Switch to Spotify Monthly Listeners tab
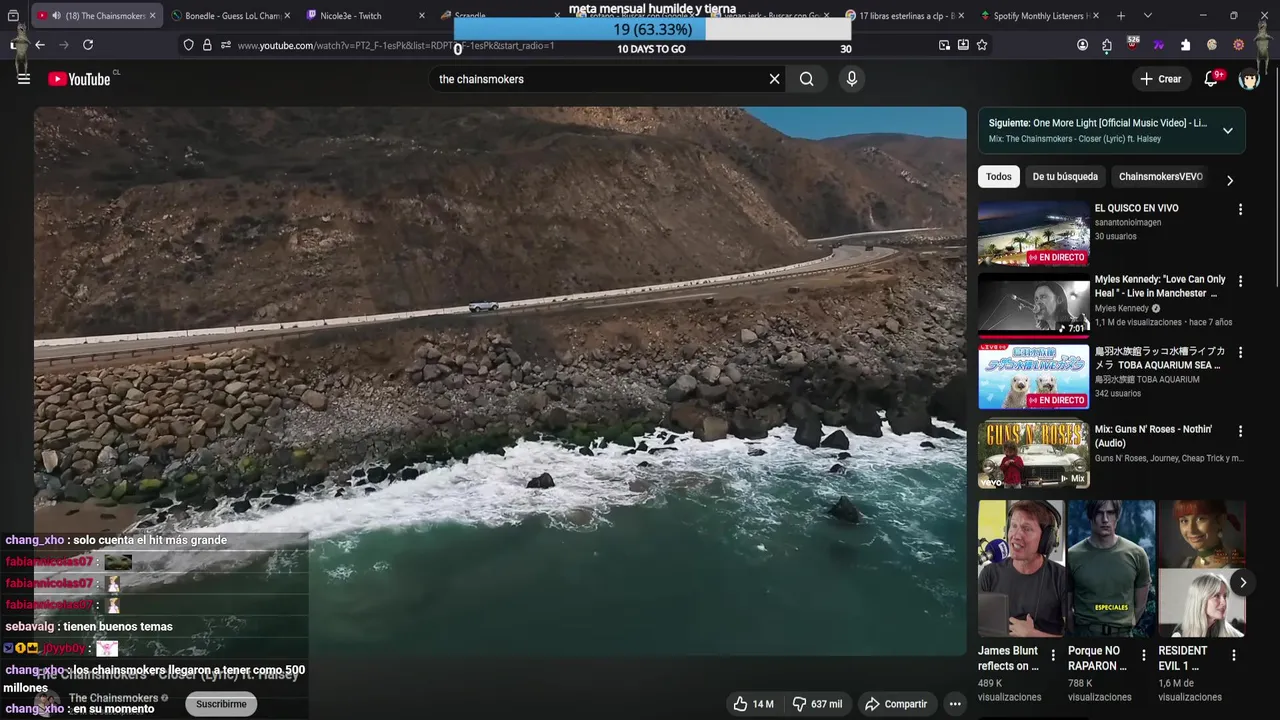 (1039, 16)
